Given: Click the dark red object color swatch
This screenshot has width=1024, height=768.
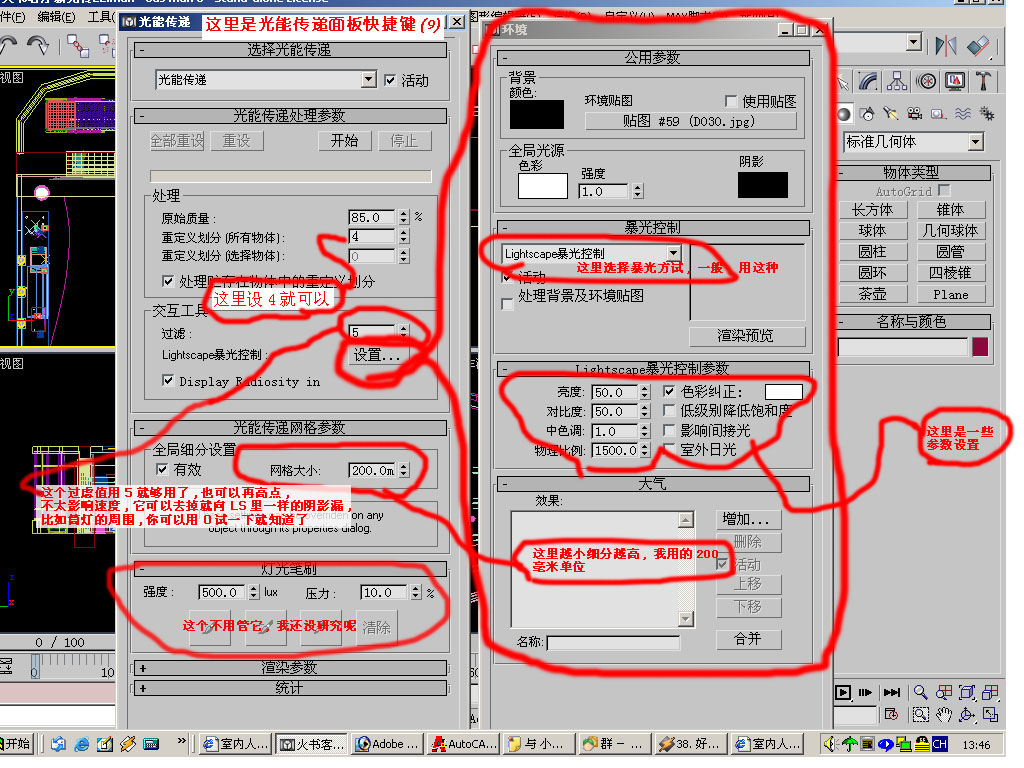Looking at the screenshot, I should tap(980, 347).
